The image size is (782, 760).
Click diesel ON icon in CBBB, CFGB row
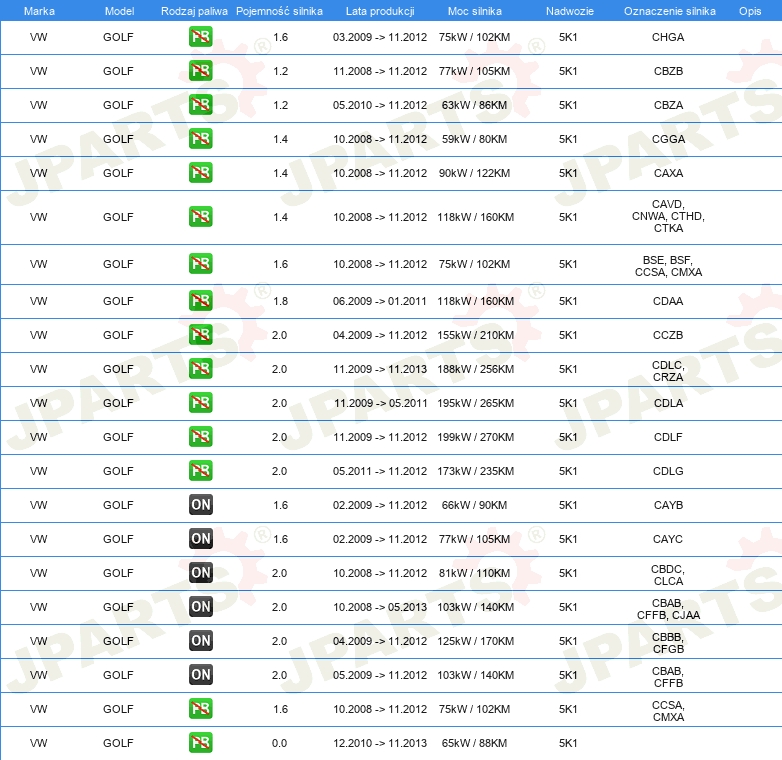coord(200,640)
